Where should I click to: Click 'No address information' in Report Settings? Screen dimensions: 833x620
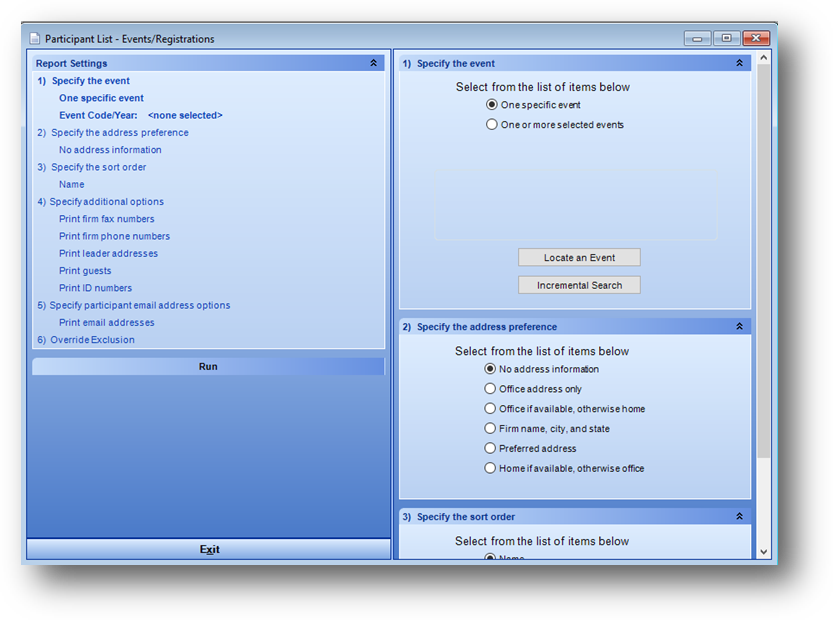point(110,150)
